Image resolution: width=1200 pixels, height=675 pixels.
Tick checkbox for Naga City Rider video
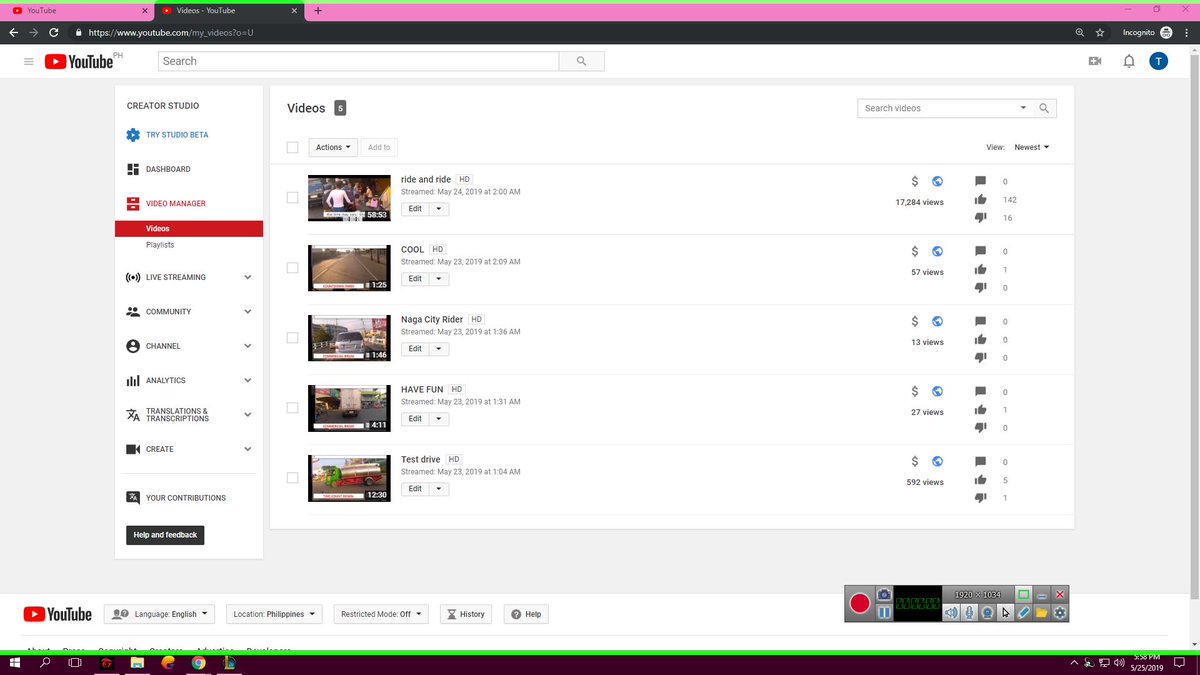click(x=292, y=337)
